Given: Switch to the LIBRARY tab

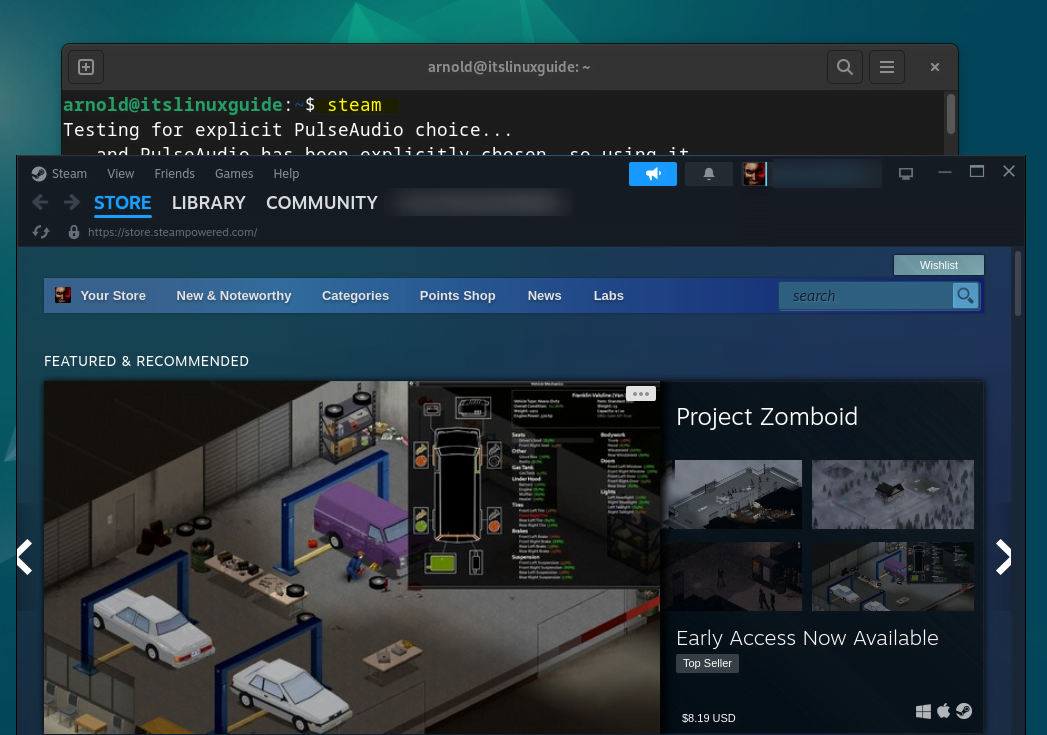Looking at the screenshot, I should click(208, 203).
